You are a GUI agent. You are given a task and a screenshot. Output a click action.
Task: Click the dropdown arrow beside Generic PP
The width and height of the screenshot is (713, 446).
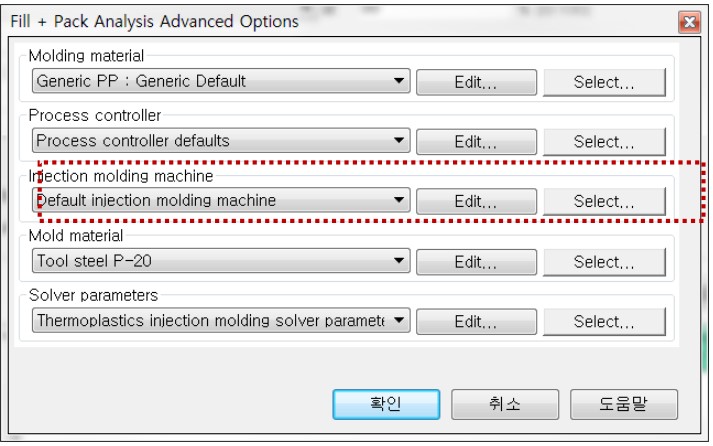[x=399, y=81]
